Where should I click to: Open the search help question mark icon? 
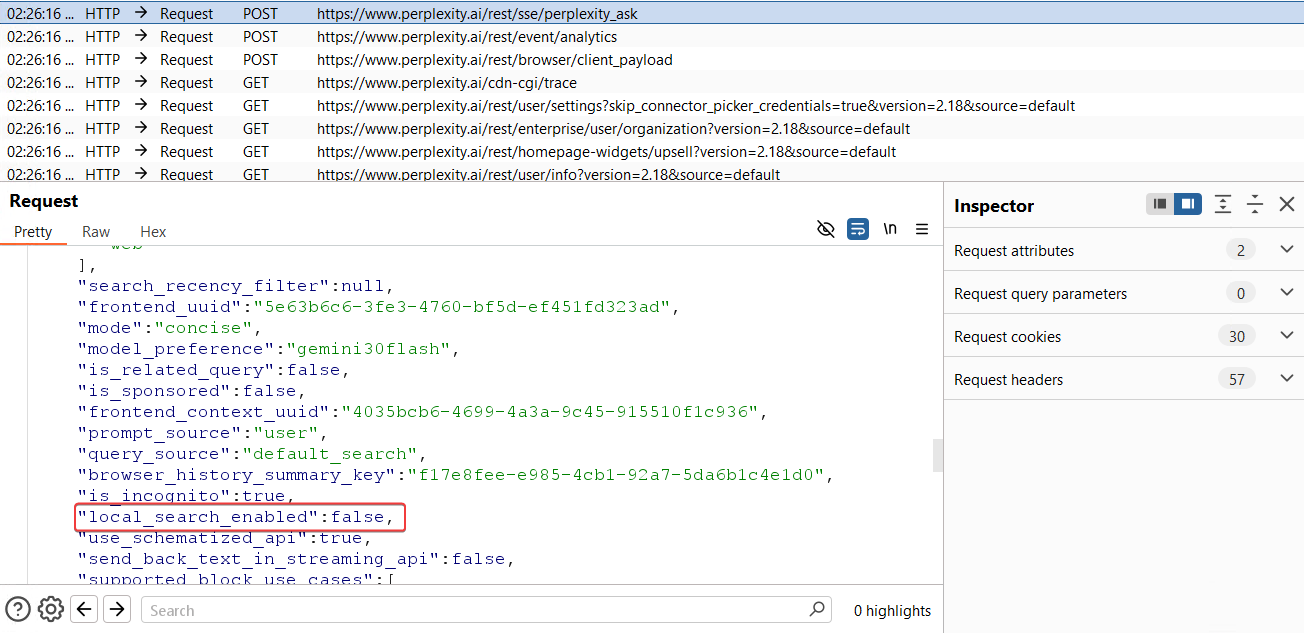pos(17,609)
